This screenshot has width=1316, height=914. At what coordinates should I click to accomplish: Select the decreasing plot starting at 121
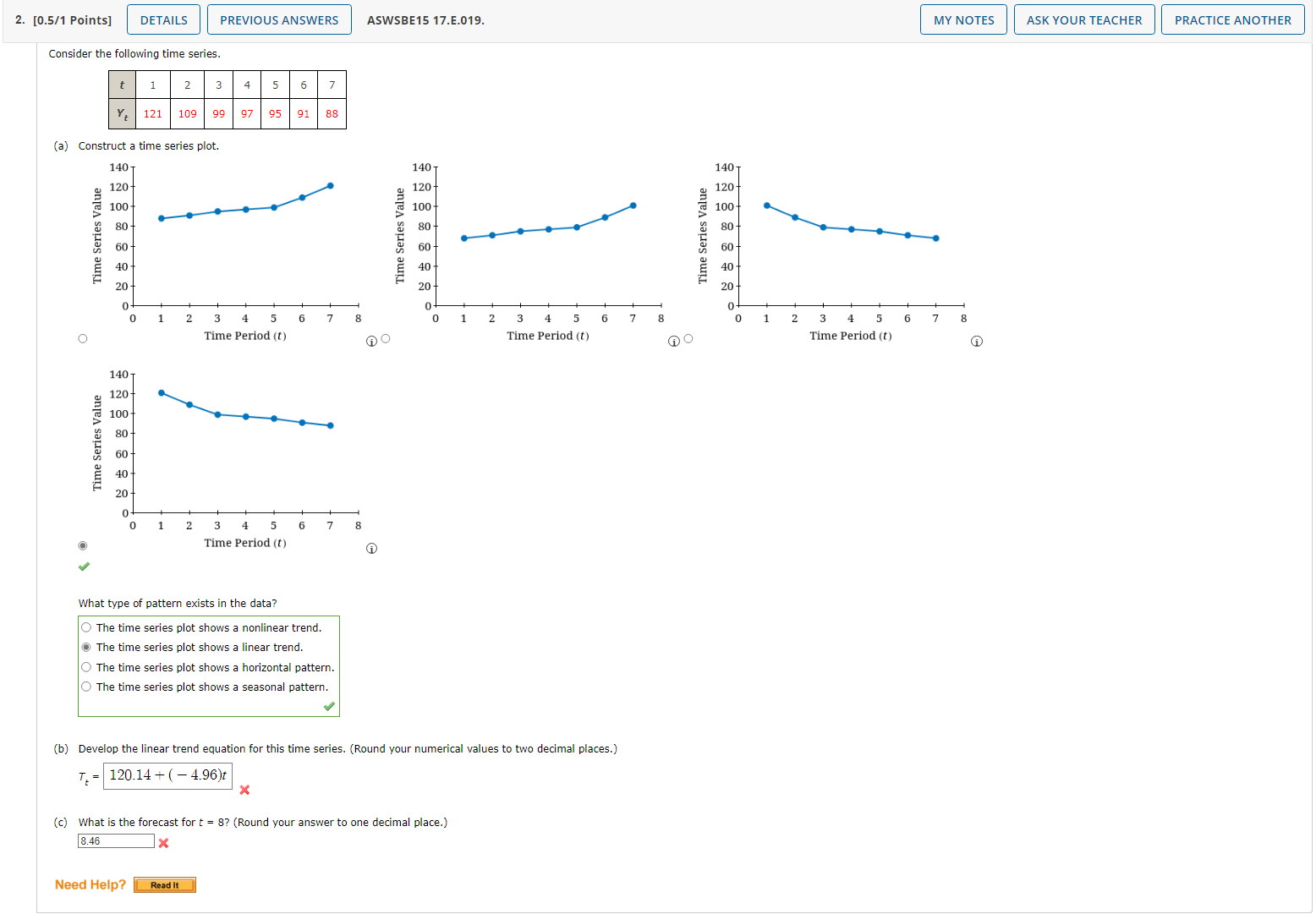(x=83, y=546)
